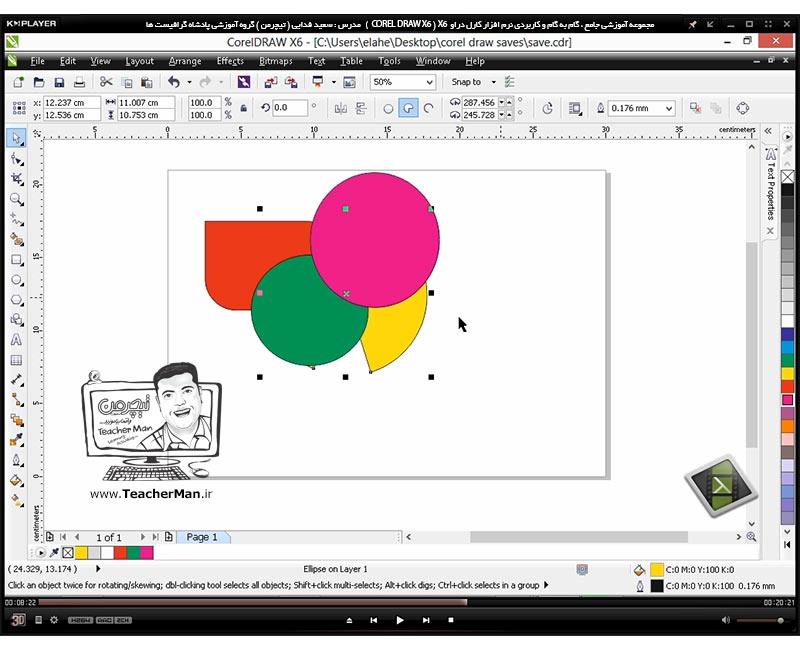Switch to the Page 1 tab

point(202,537)
